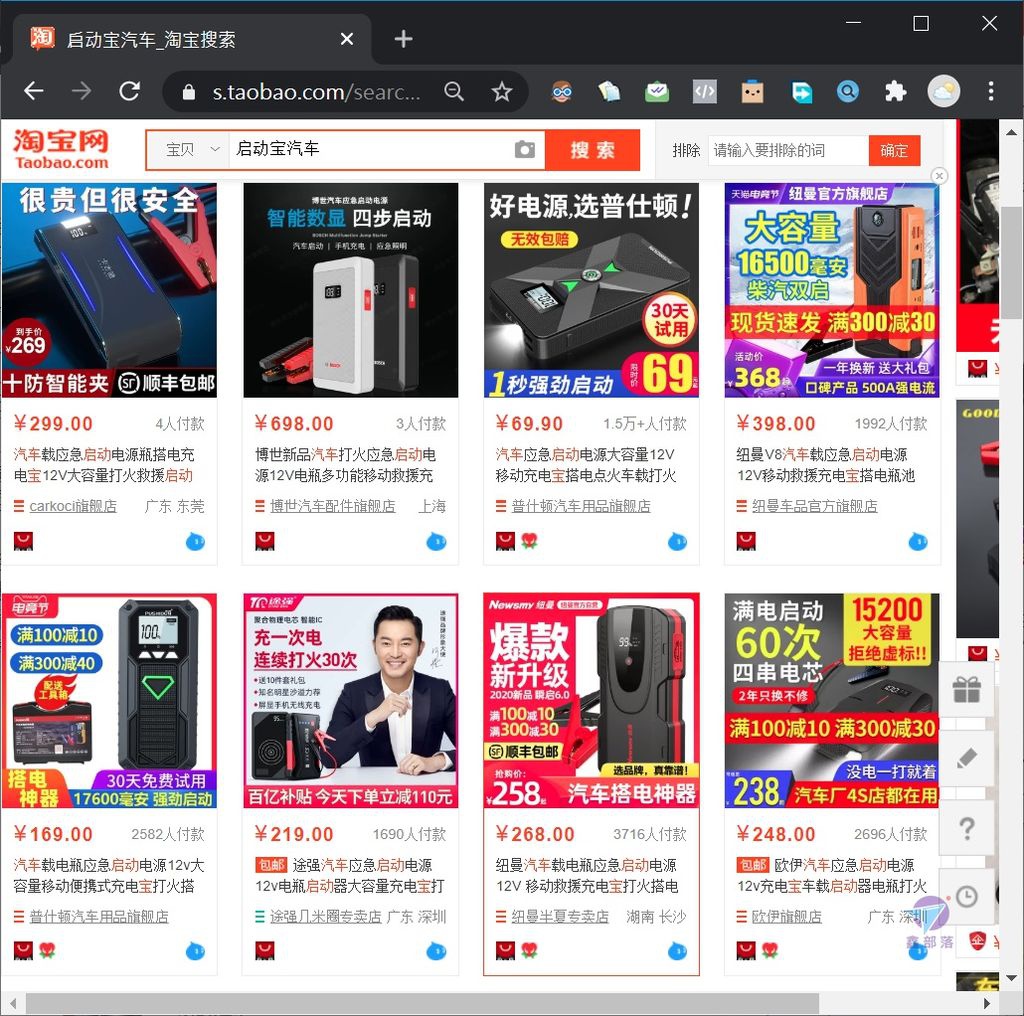Click the 请输入要排除的词 exclude field

(788, 150)
